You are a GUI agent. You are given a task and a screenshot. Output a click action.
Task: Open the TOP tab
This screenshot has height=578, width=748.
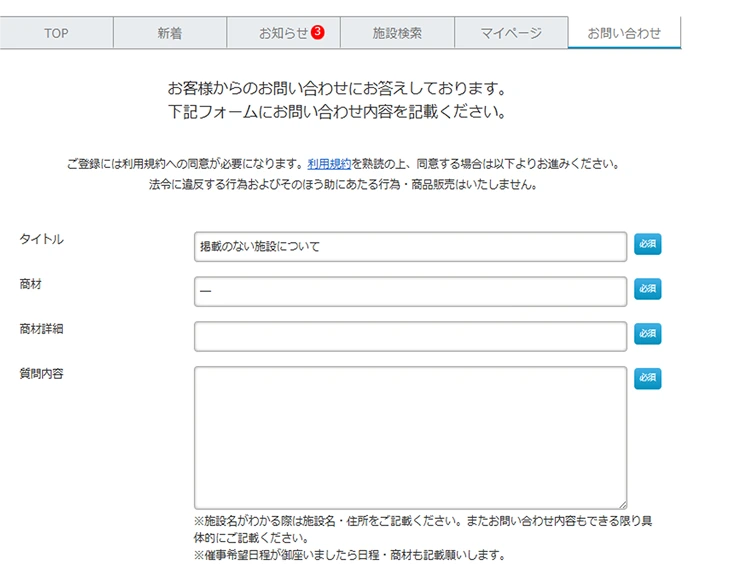[56, 33]
